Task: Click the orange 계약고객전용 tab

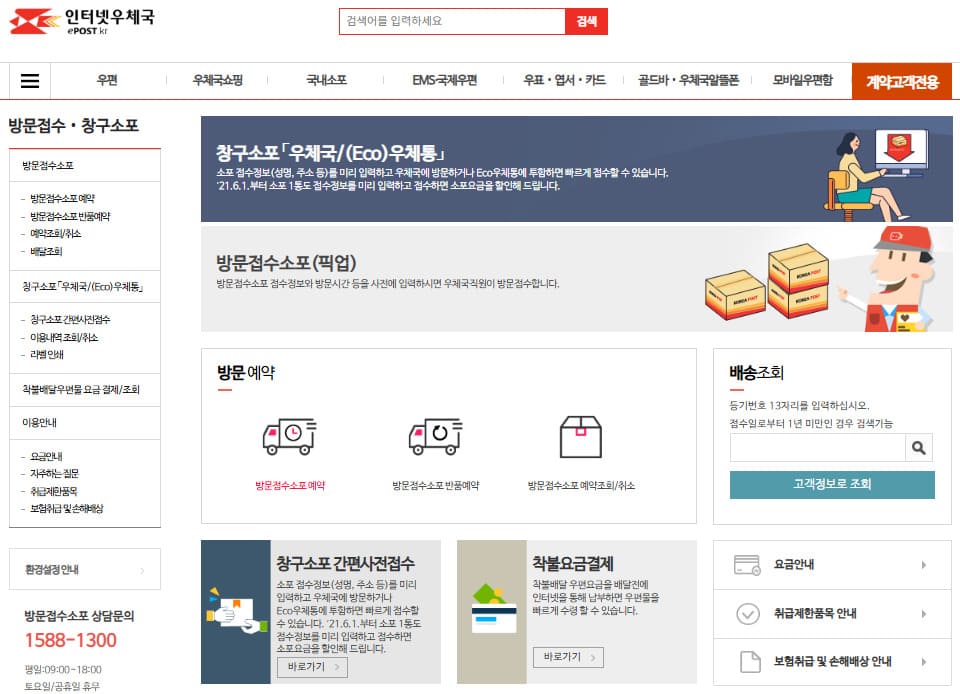Action: pos(902,81)
